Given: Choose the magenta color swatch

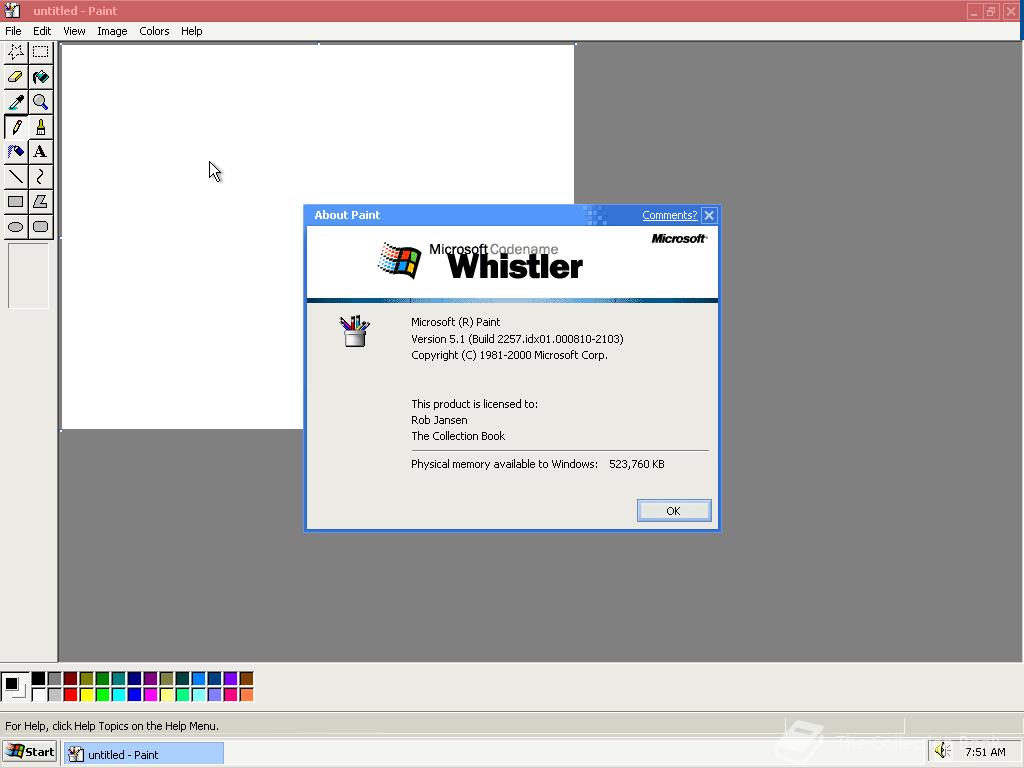Looking at the screenshot, I should click(x=151, y=694).
